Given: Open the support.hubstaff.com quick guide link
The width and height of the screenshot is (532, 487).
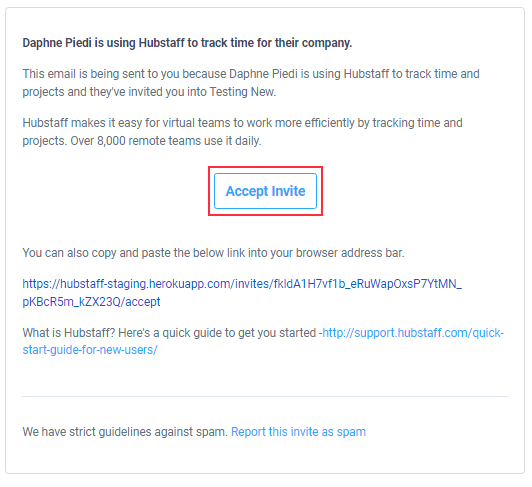Looking at the screenshot, I should (413, 333).
